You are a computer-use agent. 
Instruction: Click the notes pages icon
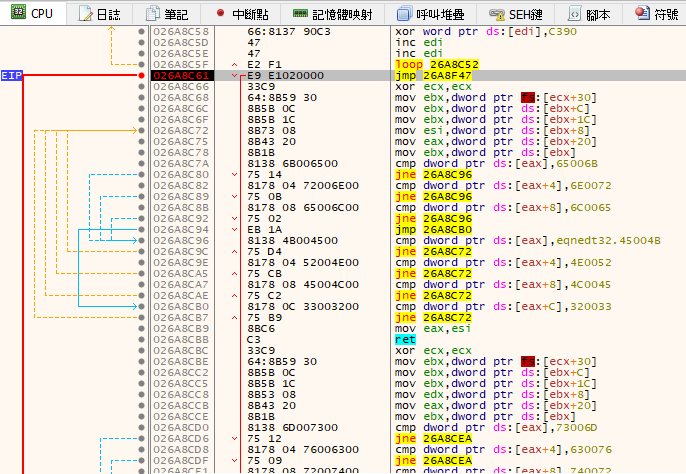pyautogui.click(x=153, y=14)
